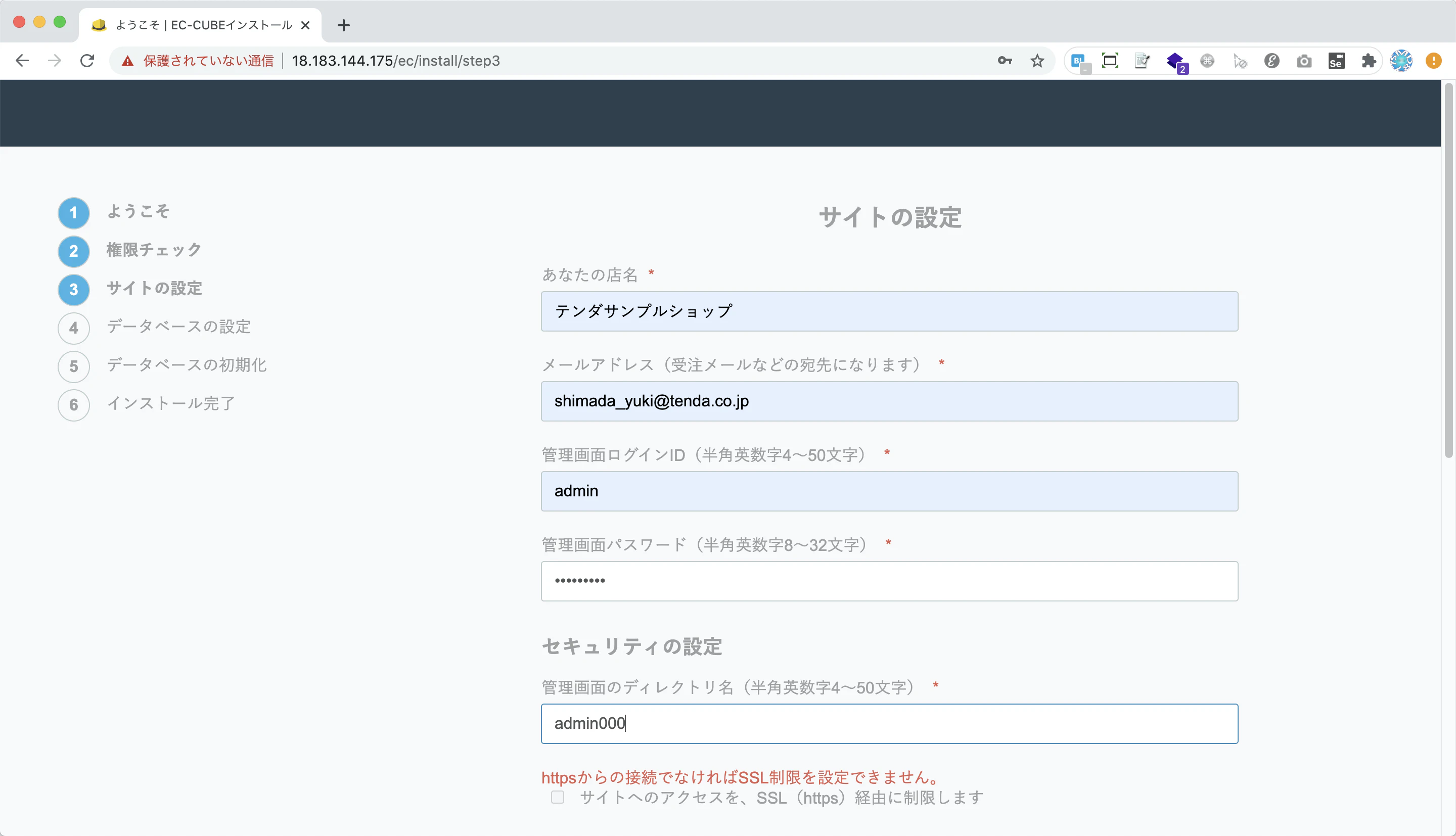Viewport: 1456px width, 836px height.
Task: Click the camera extension icon
Action: coord(1304,61)
